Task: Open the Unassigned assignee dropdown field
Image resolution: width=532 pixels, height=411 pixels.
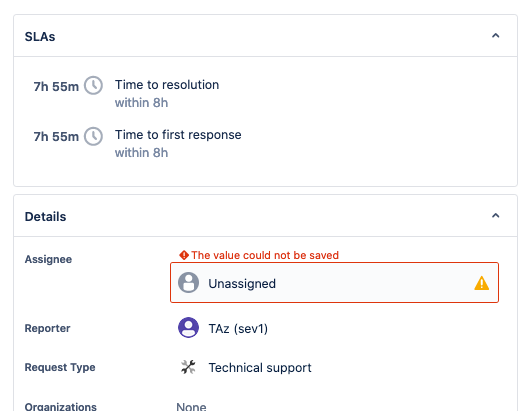Action: click(334, 282)
